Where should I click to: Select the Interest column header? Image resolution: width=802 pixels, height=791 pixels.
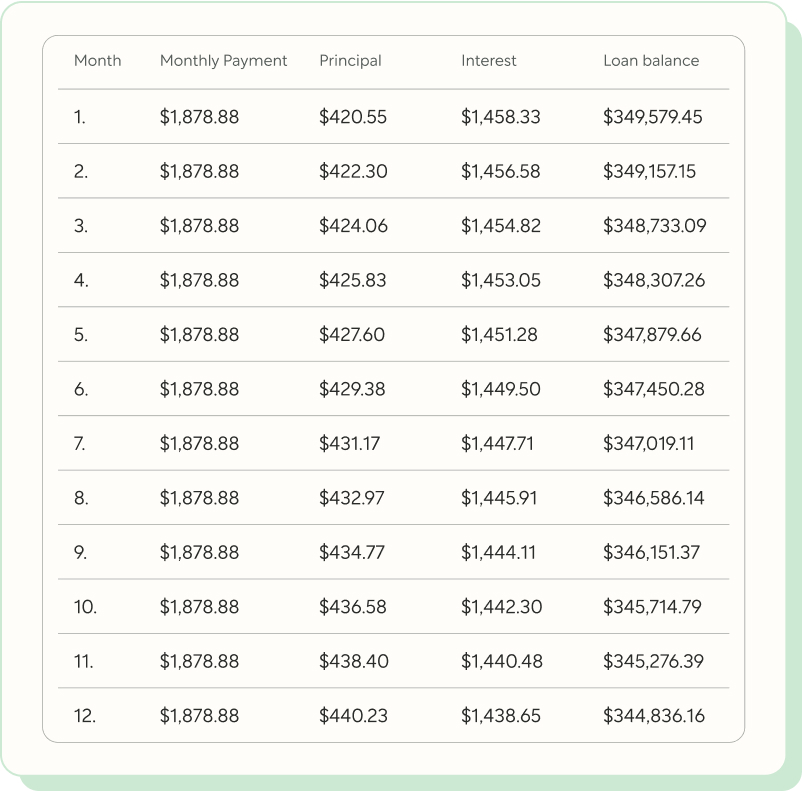(488, 60)
